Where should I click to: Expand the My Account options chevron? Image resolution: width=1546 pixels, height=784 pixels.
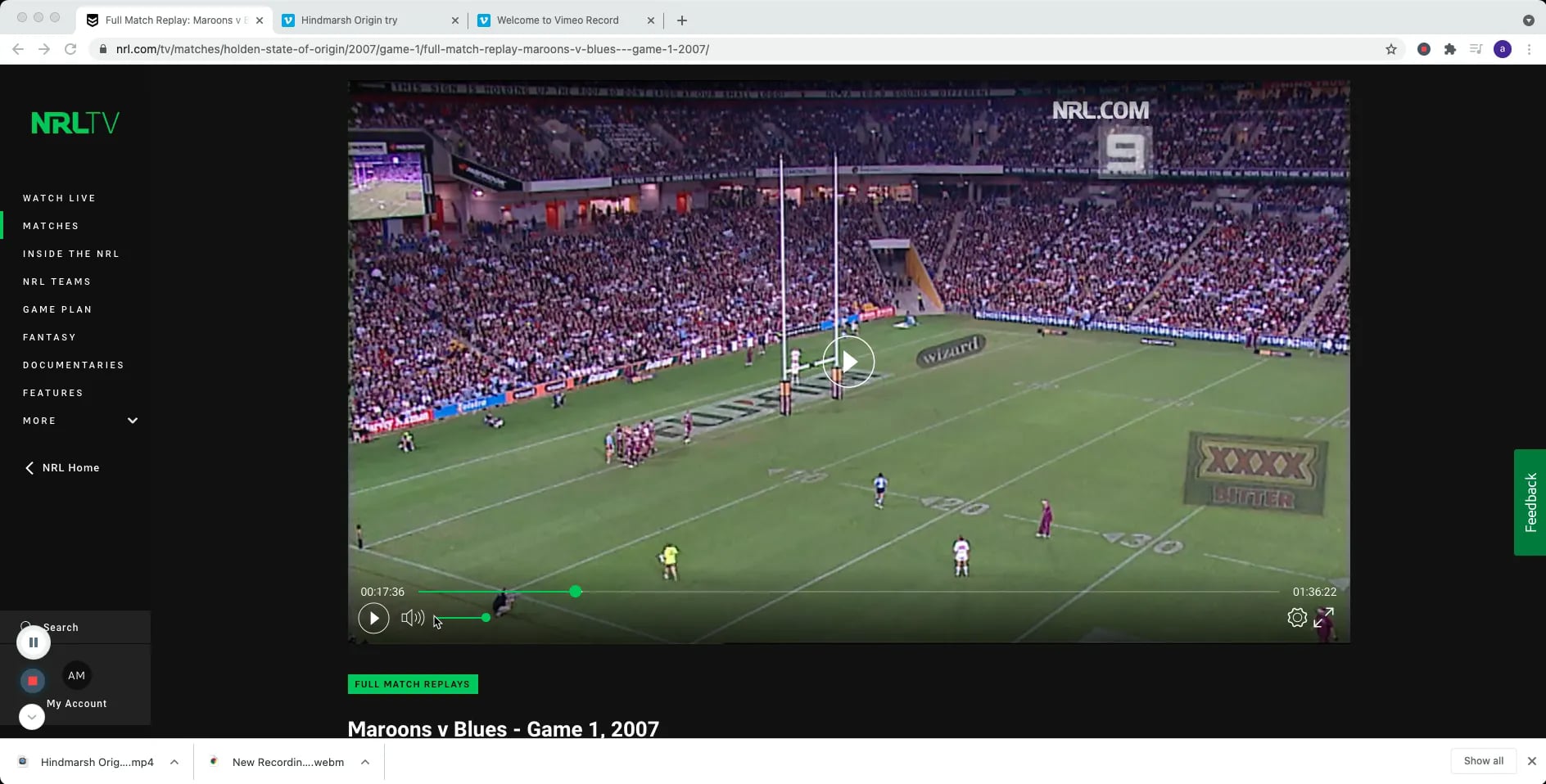click(31, 716)
